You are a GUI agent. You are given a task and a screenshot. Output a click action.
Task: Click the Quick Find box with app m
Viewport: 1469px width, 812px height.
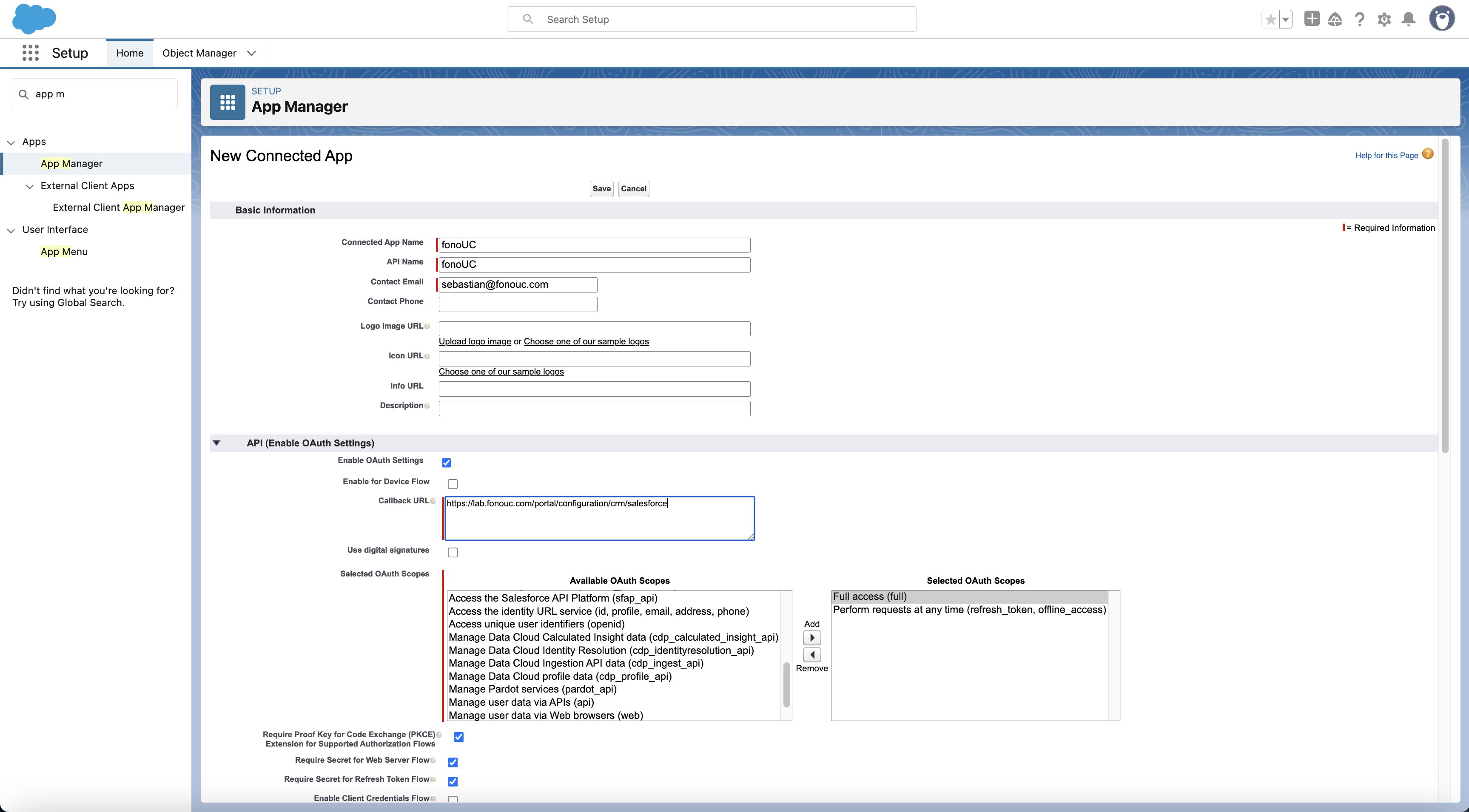94,94
